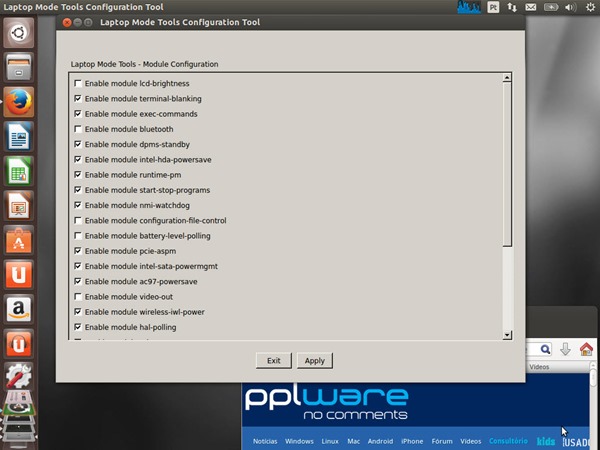Click the Apply button

coord(315,361)
